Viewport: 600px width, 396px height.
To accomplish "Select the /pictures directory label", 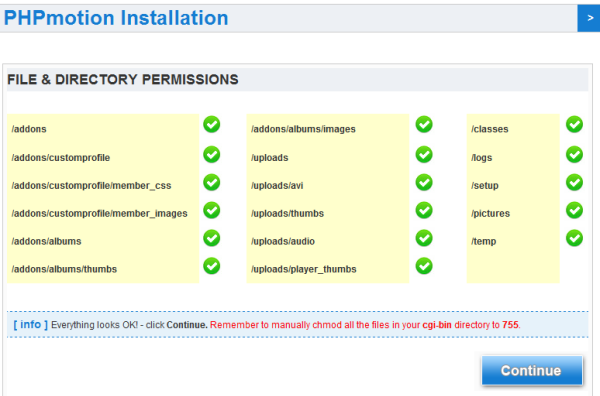I will click(490, 213).
